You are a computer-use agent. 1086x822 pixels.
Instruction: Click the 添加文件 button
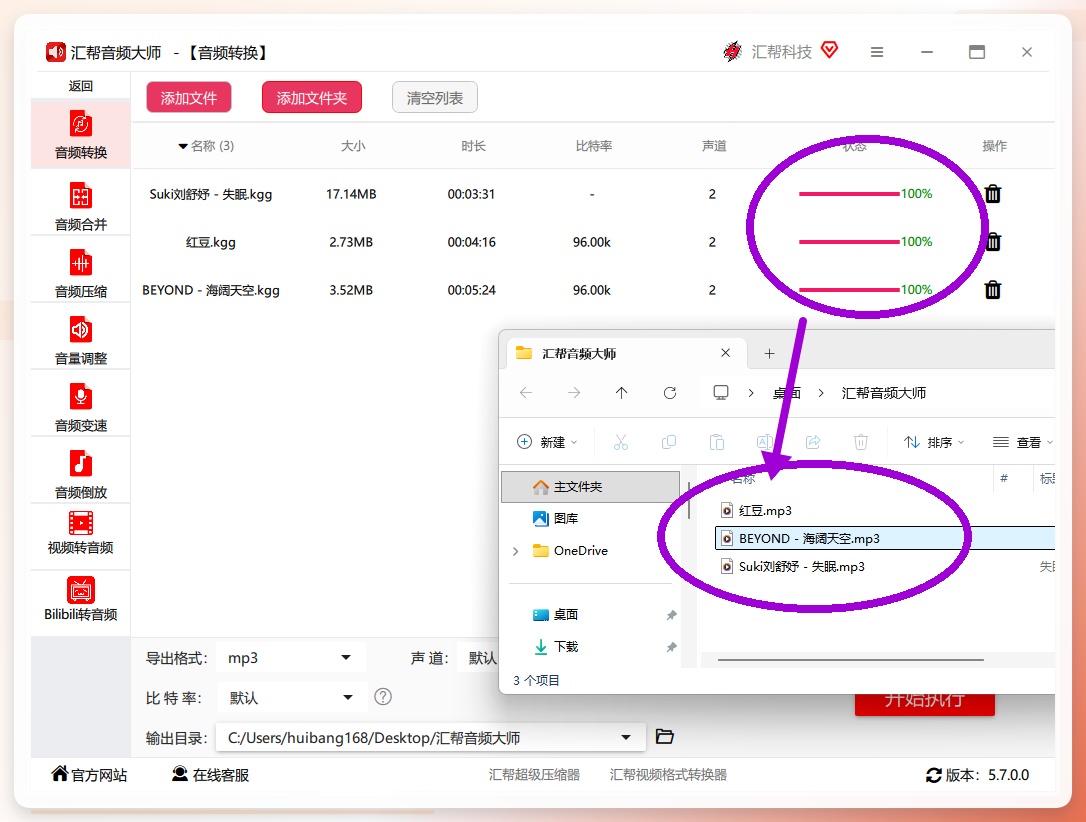pyautogui.click(x=189, y=98)
